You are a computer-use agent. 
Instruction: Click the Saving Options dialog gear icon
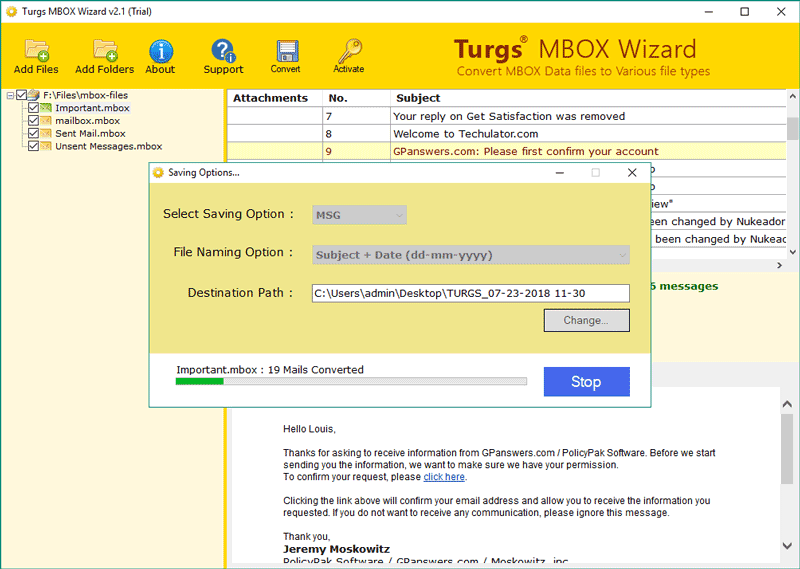click(x=159, y=172)
